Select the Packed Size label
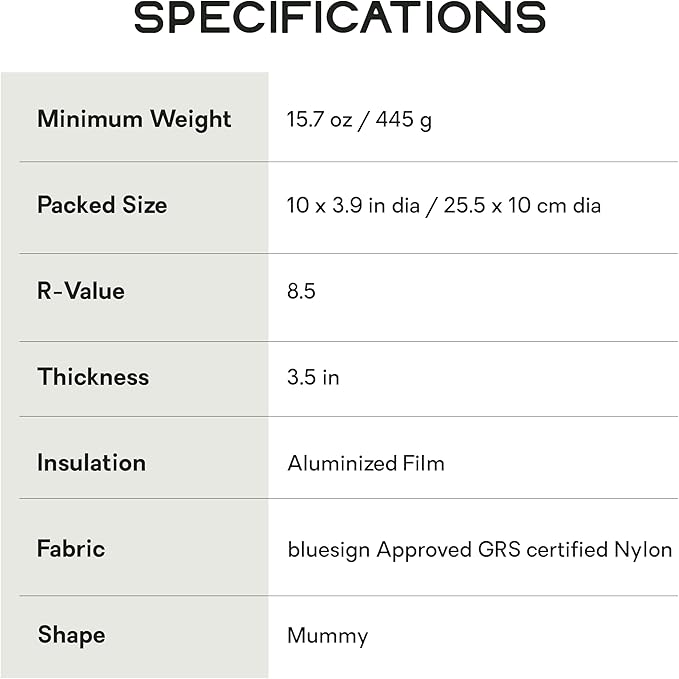This screenshot has width=679, height=679. coord(102,205)
